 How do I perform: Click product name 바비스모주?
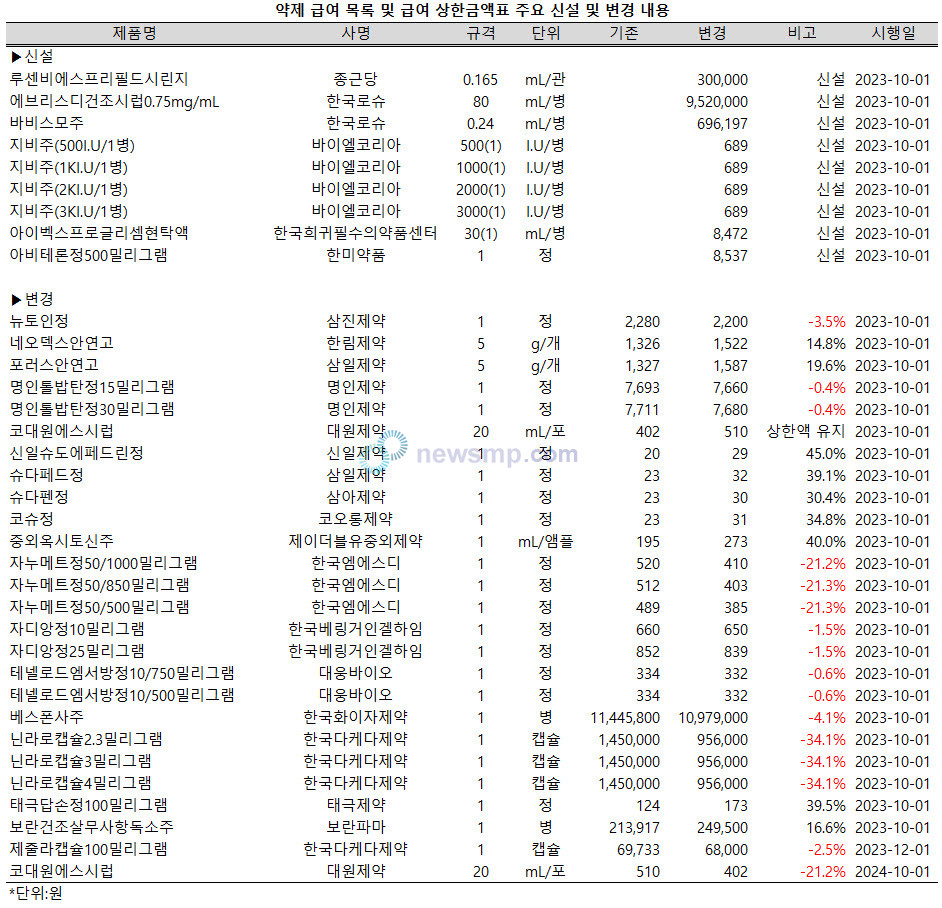[47, 123]
